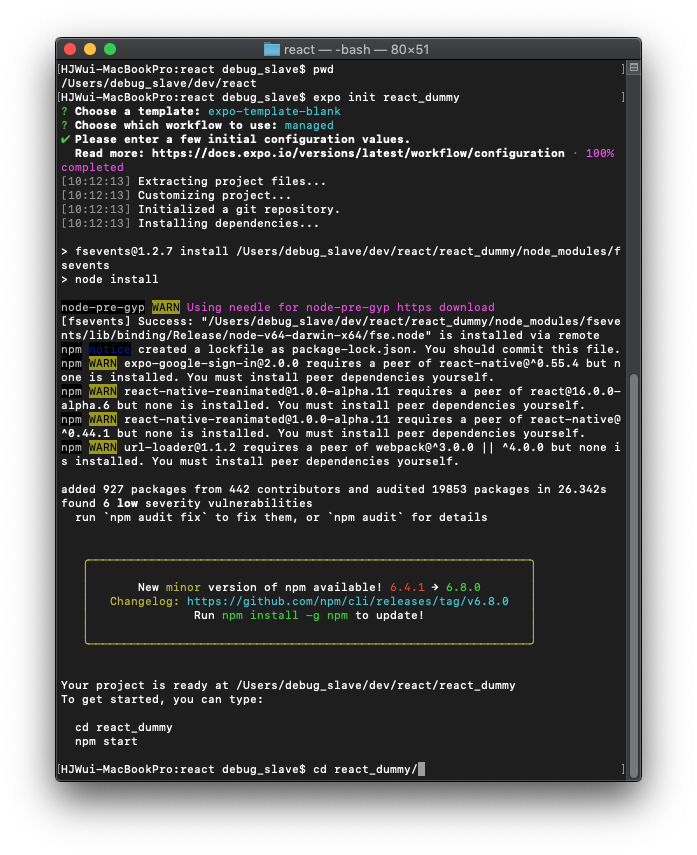Click the text cursor after 'cd react_dummy/'
Image resolution: width=697 pixels, height=855 pixels.
tap(421, 769)
